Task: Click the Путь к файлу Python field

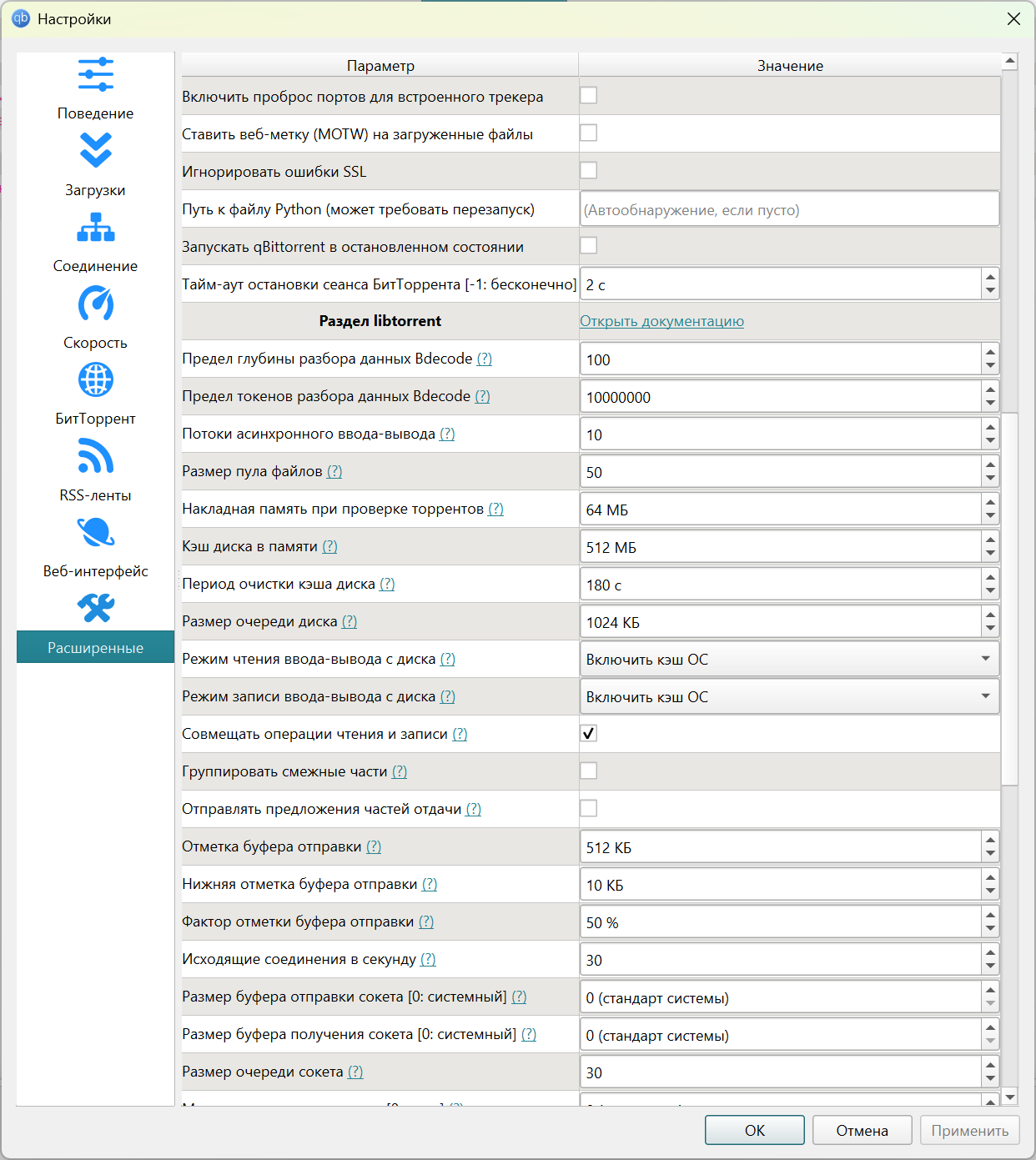Action: click(x=790, y=208)
